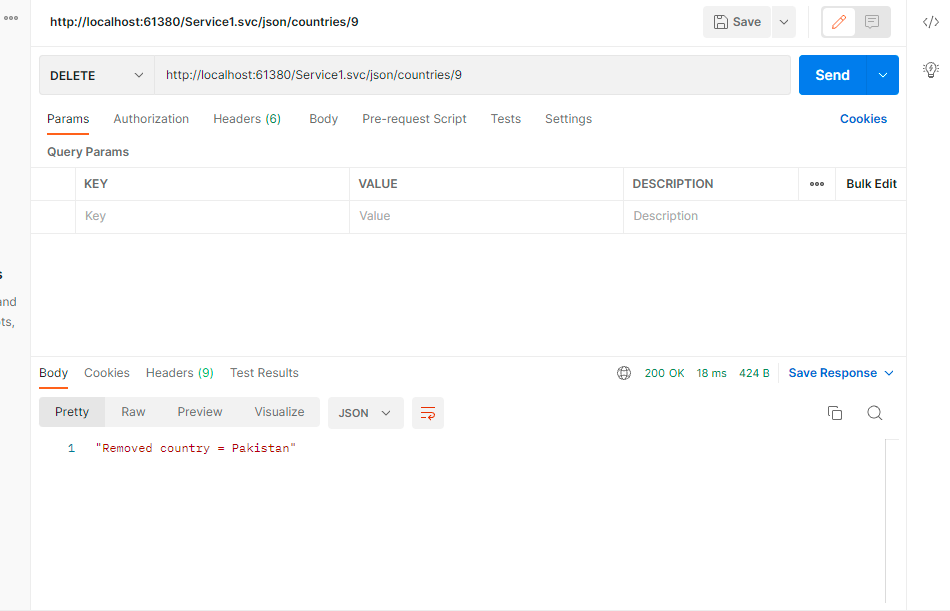This screenshot has width=950, height=611.
Task: Toggle the line wrap icon
Action: point(428,413)
